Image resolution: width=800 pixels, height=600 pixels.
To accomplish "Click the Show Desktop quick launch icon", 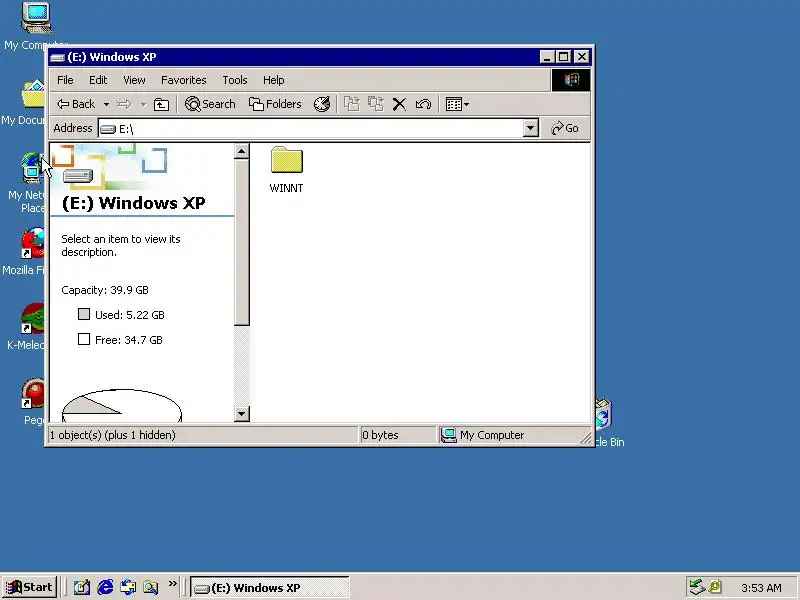I will (82, 588).
